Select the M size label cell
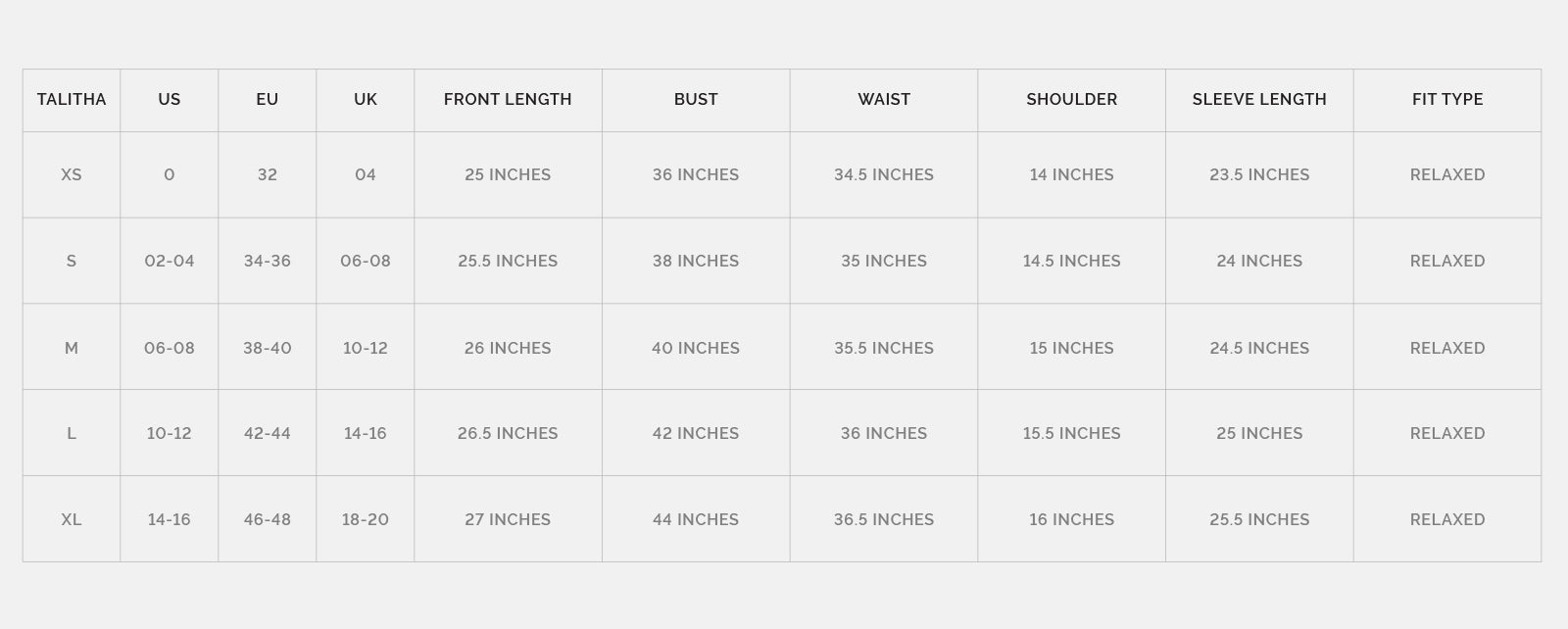The width and height of the screenshot is (1568, 629). (x=72, y=348)
